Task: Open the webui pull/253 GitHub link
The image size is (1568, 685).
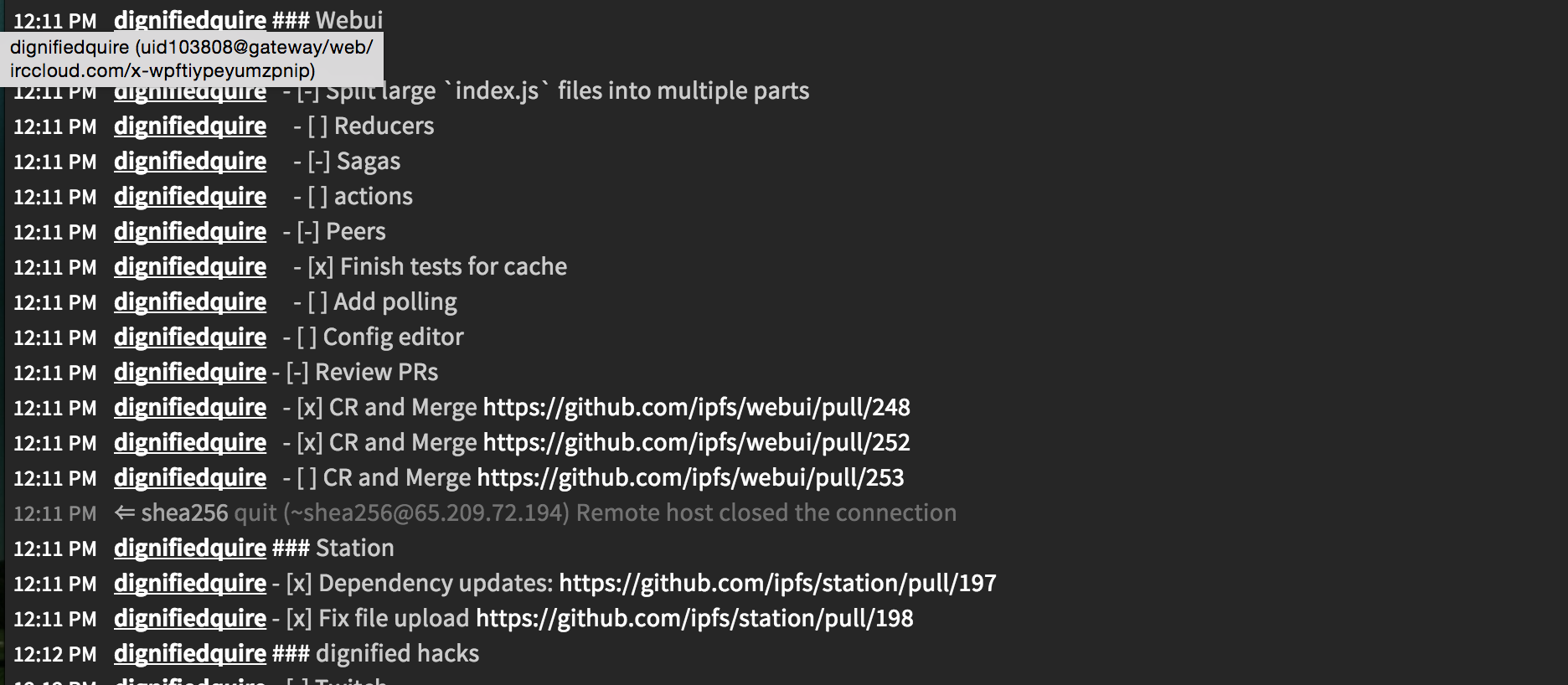Action: pyautogui.click(x=690, y=478)
